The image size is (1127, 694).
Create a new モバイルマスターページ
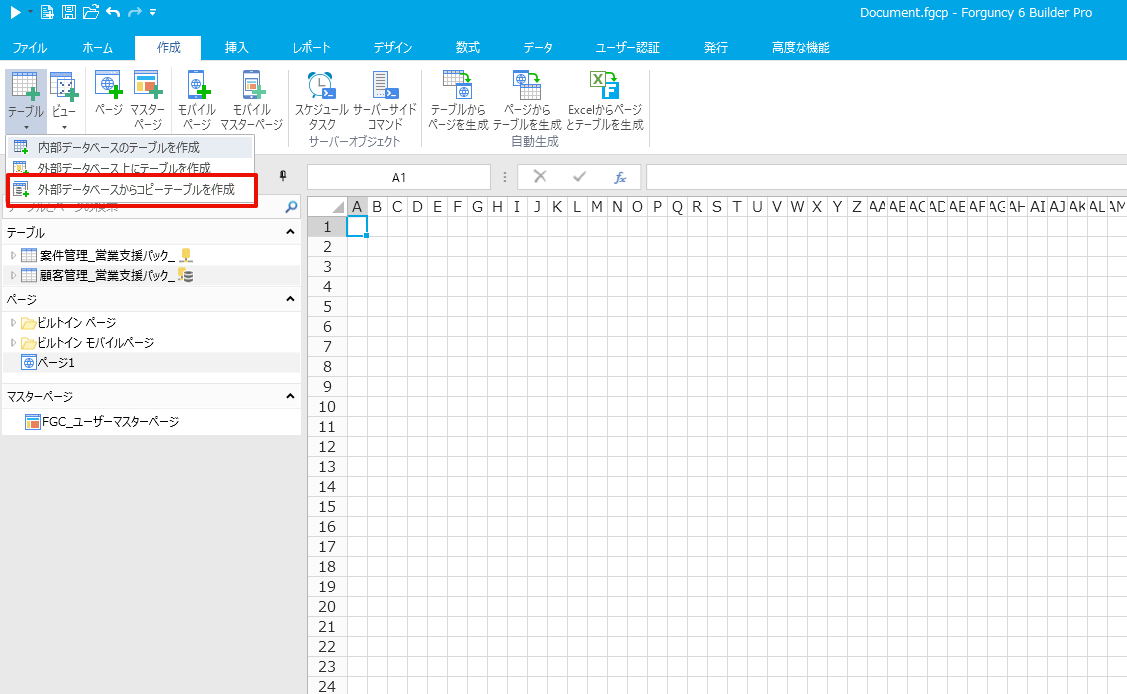[252, 100]
